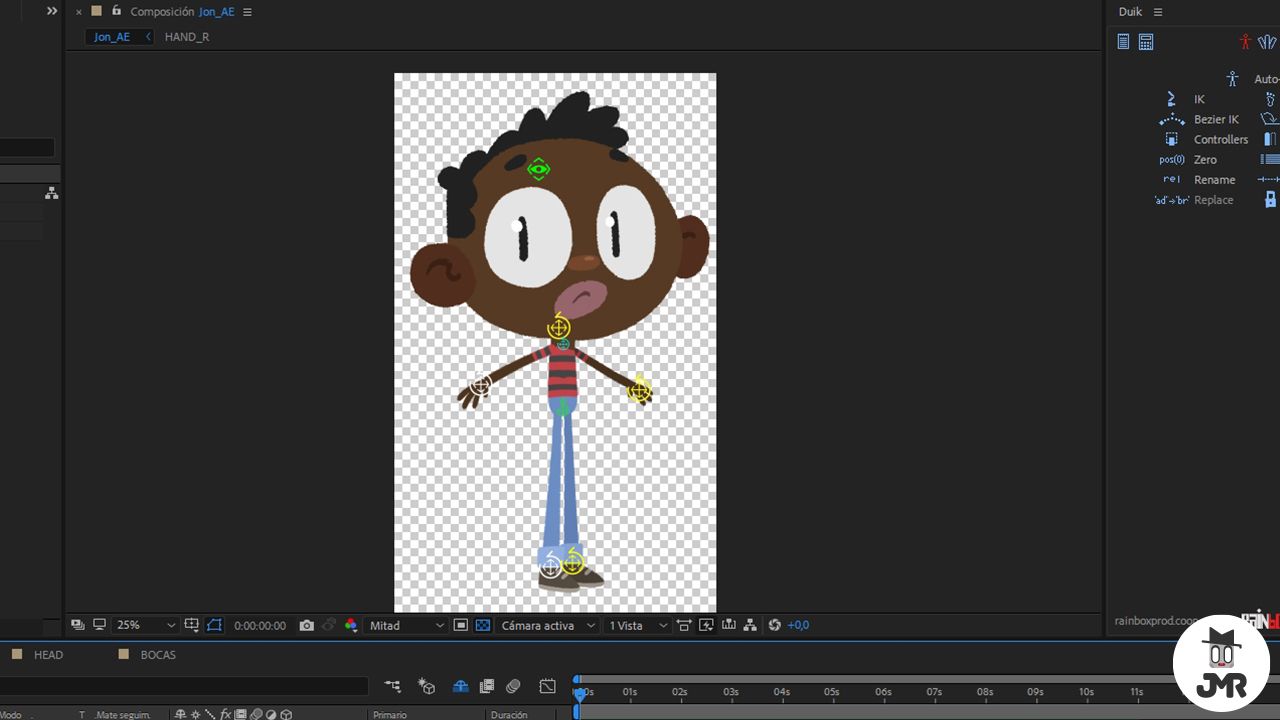Switch to the HAND_R composition tab

pos(187,37)
